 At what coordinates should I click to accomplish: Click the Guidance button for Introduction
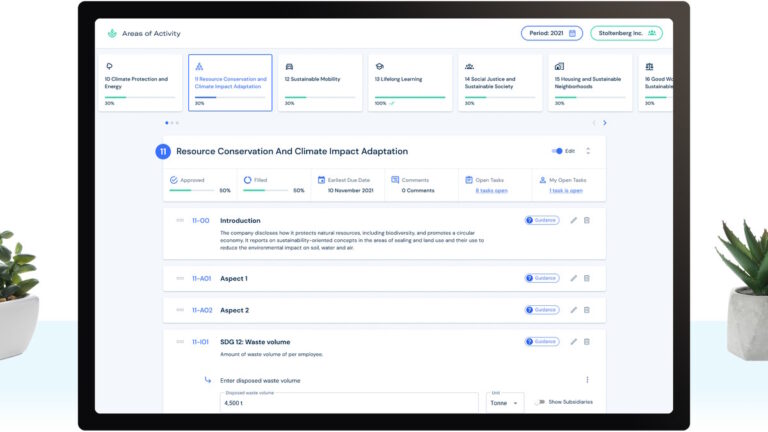pos(542,220)
